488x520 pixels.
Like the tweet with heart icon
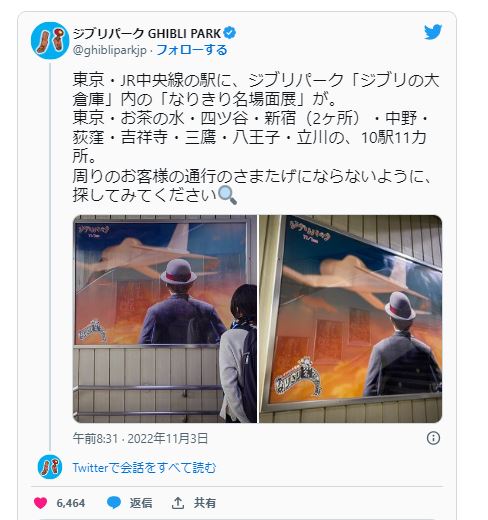coord(41,503)
